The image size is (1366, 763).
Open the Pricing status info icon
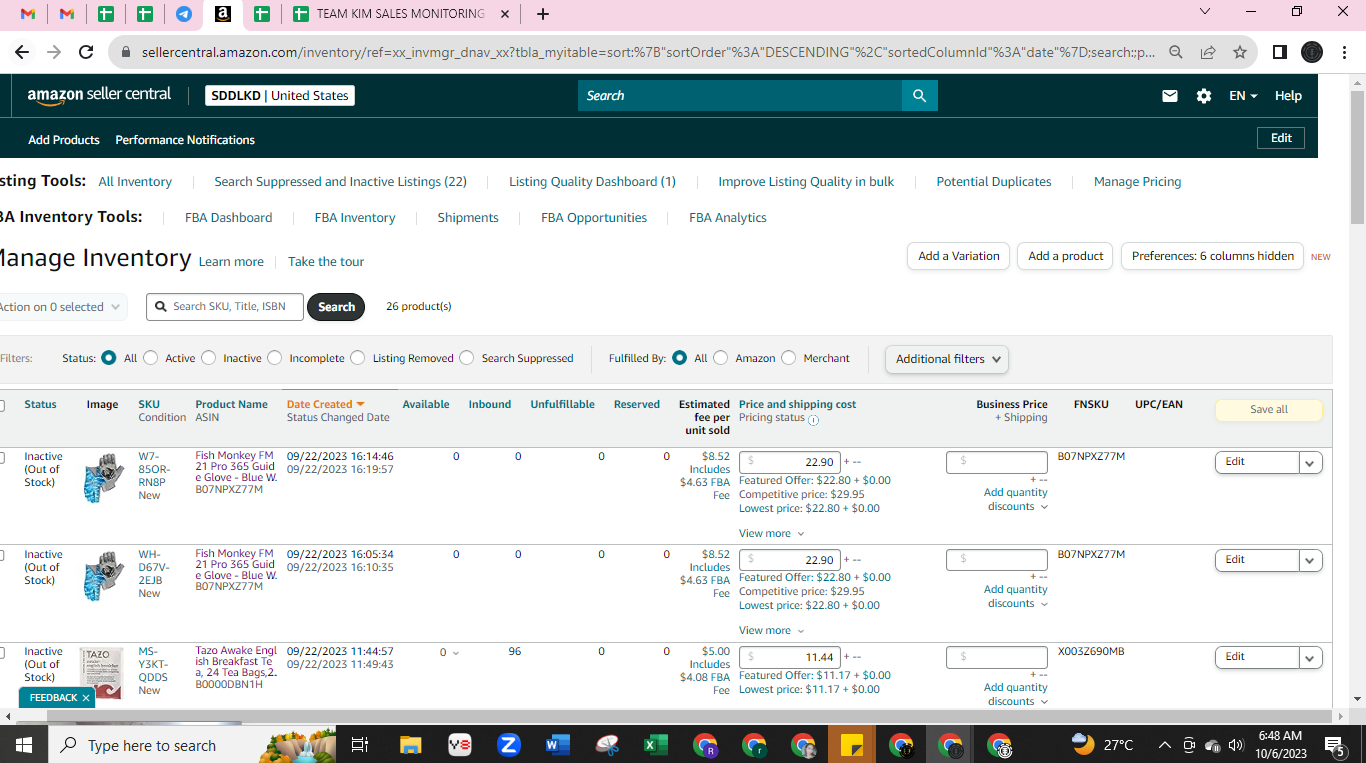[x=813, y=420]
